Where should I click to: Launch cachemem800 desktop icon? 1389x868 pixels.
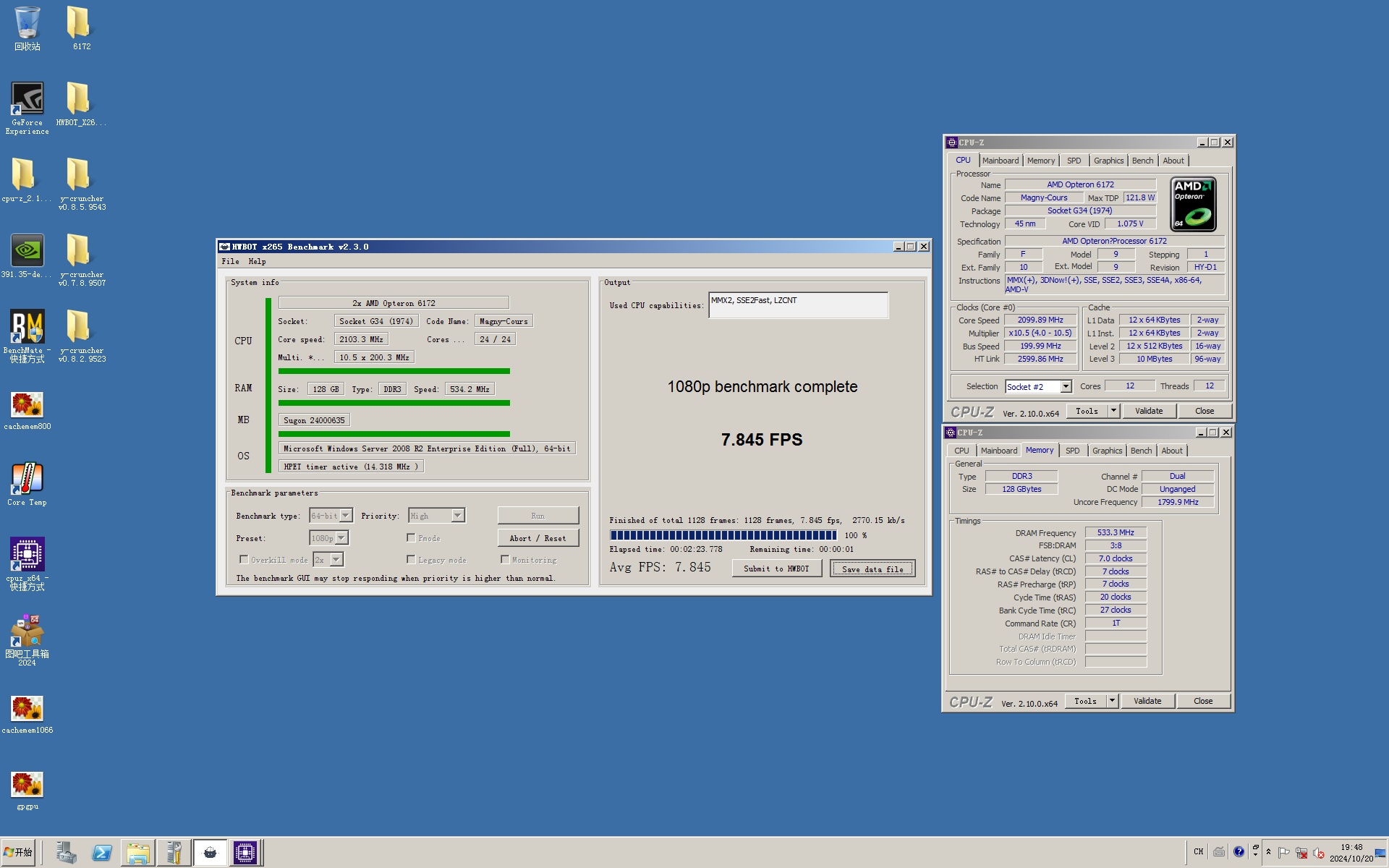tap(27, 411)
